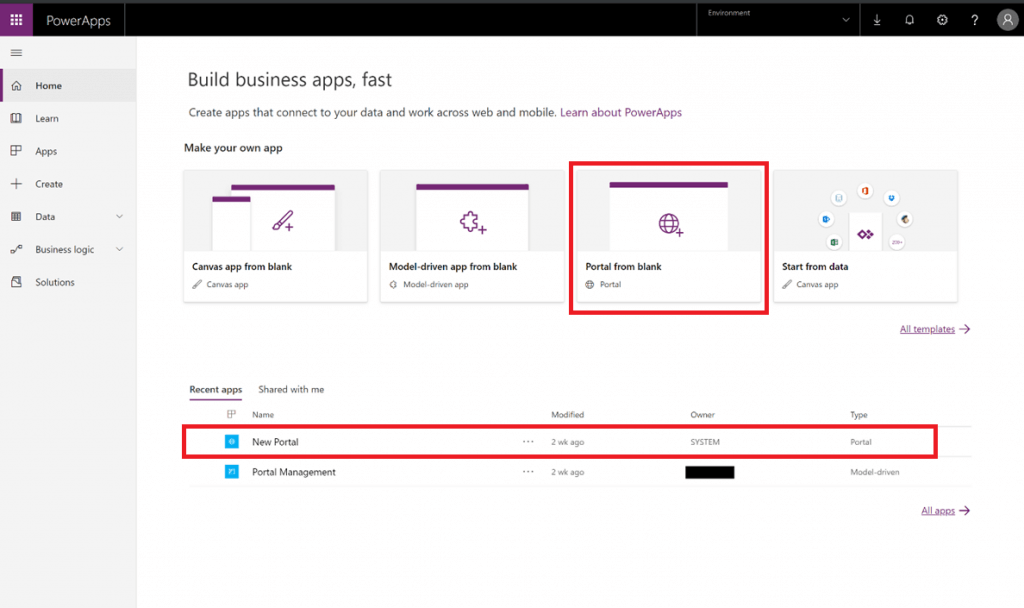Open the Office app launcher grid
The width and height of the screenshot is (1024, 608).
coord(15,19)
